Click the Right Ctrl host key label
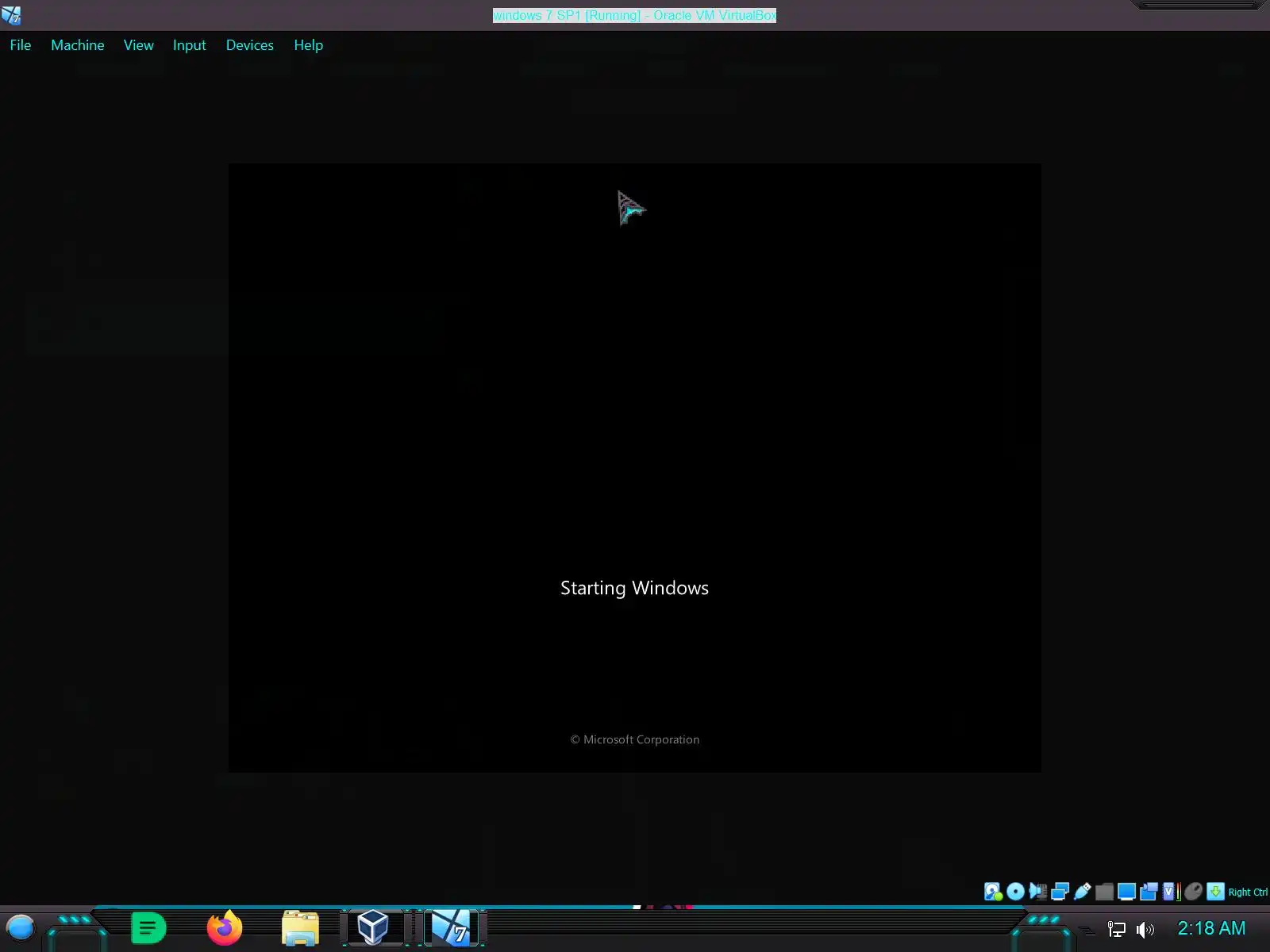Viewport: 1270px width, 952px height. pos(1248,892)
